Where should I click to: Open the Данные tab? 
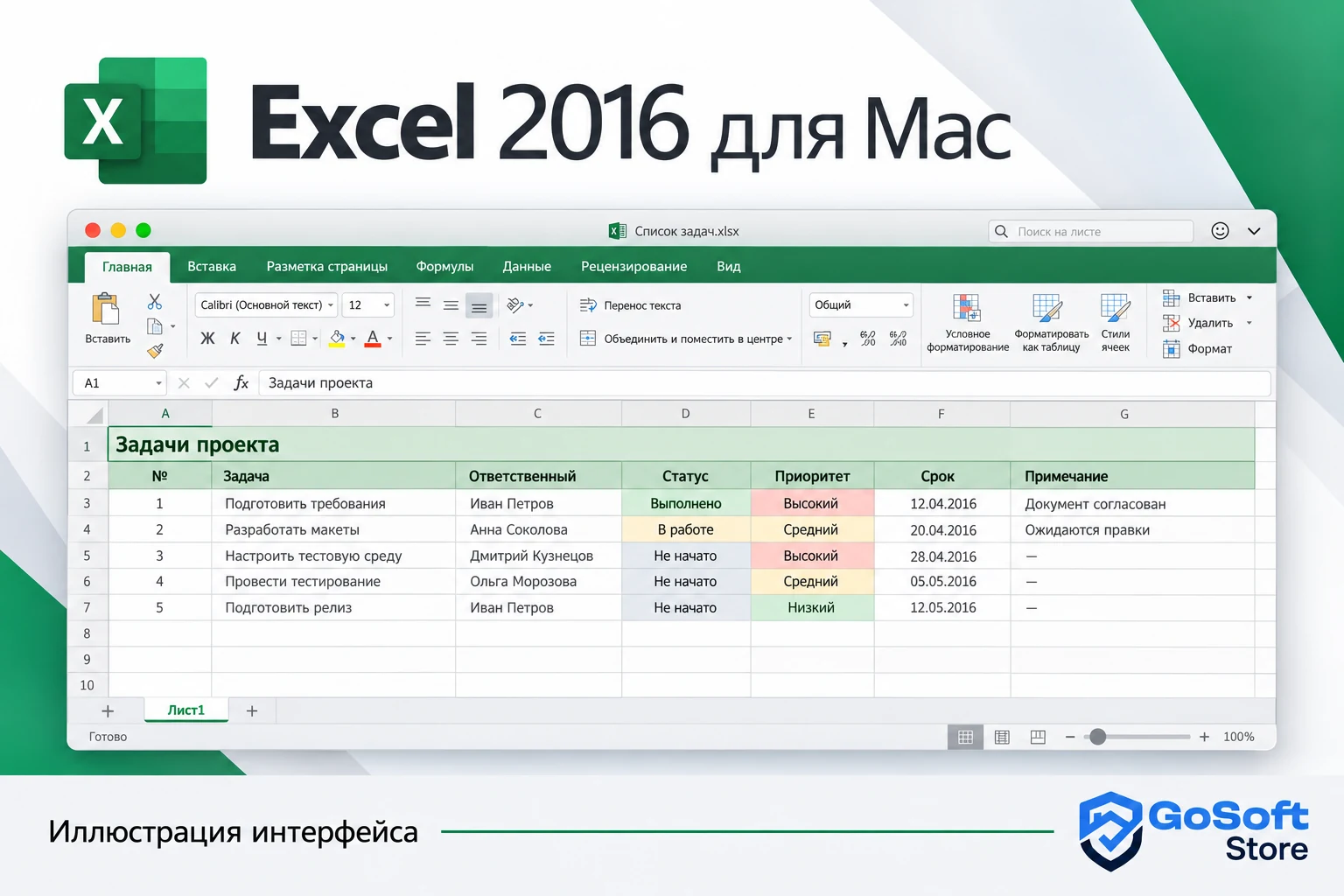(x=527, y=266)
